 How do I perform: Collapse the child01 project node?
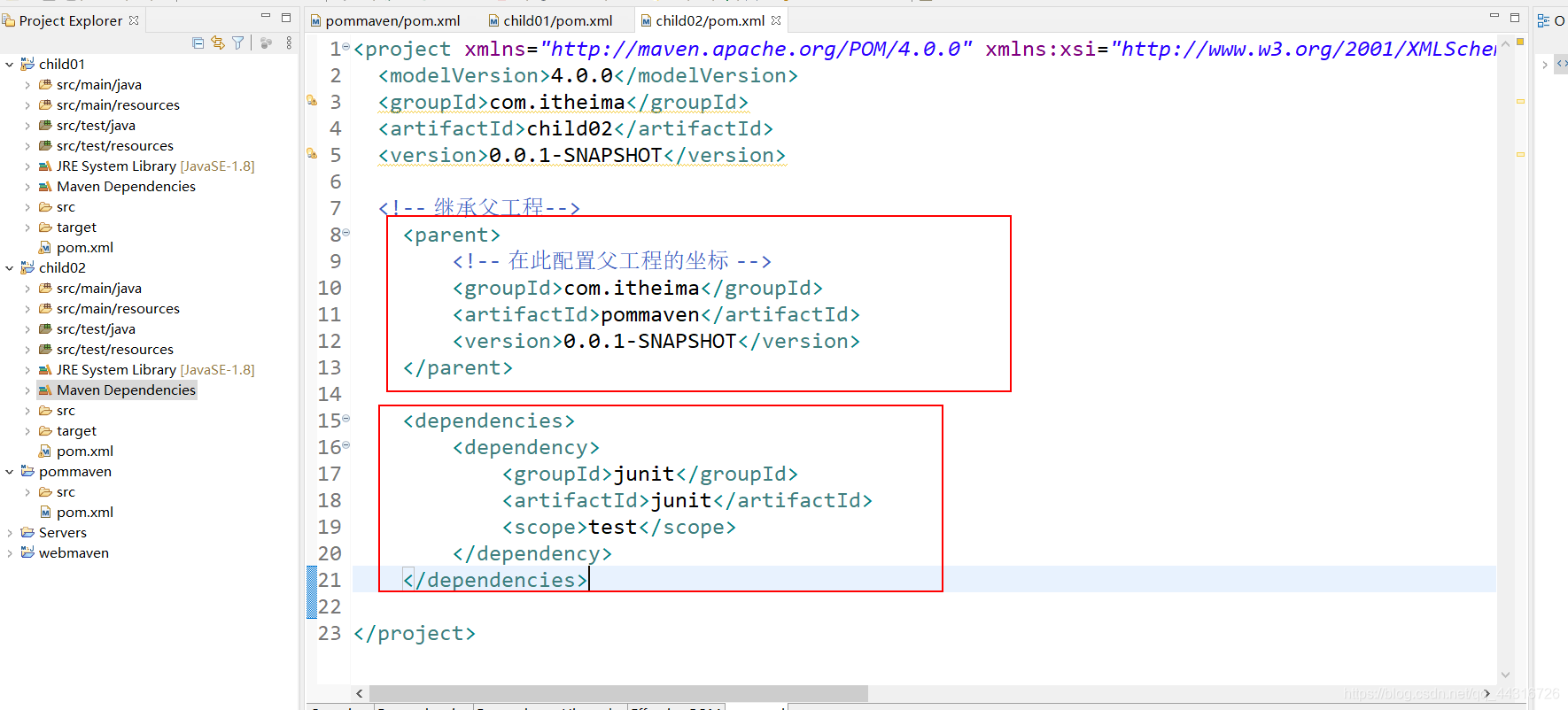(x=10, y=64)
